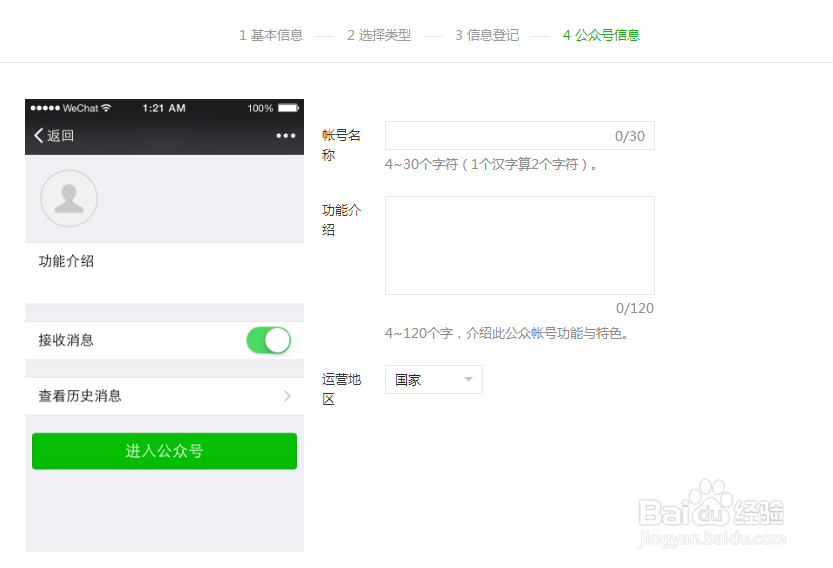The image size is (833, 568).
Task: Click the battery icon in phone status bar
Action: point(288,108)
